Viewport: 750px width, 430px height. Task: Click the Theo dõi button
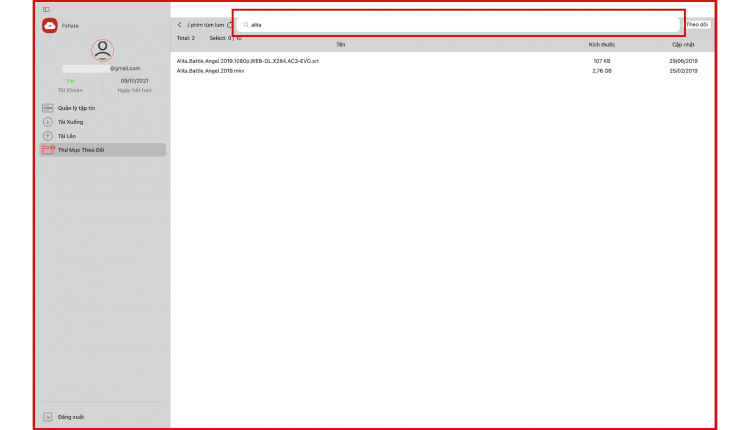click(697, 24)
